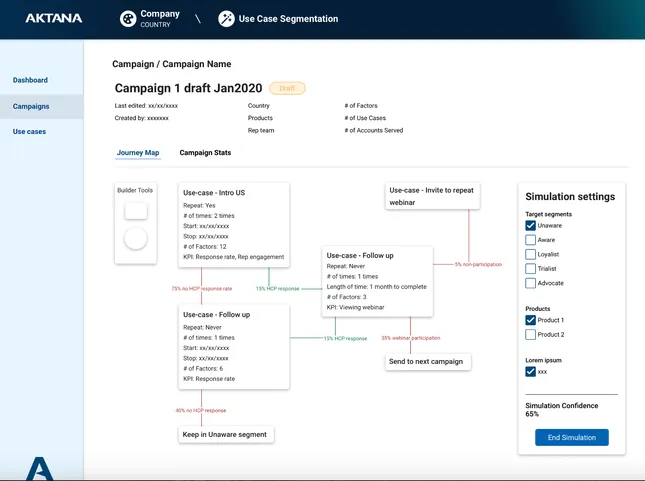Select the Use-case - Invite to repeat webinar card
The width and height of the screenshot is (645, 481).
[x=432, y=196]
